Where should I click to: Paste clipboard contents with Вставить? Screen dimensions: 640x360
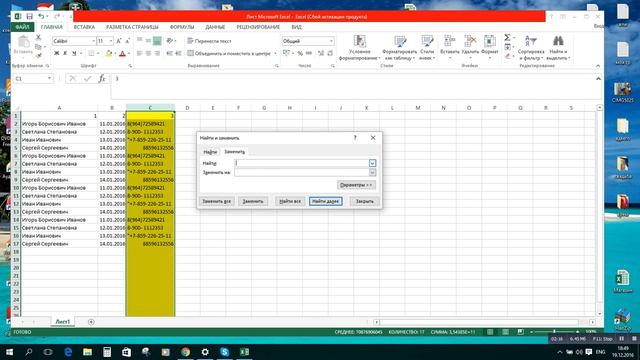click(23, 45)
